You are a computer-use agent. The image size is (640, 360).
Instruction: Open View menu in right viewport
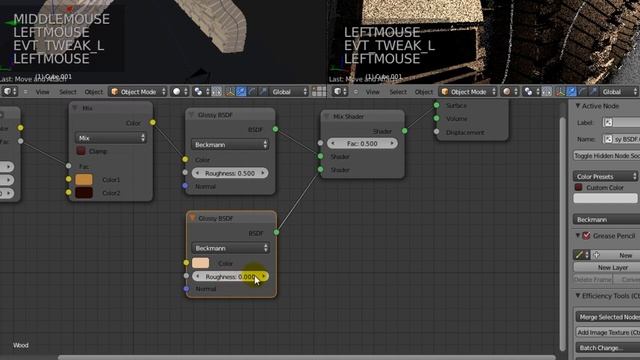373,92
